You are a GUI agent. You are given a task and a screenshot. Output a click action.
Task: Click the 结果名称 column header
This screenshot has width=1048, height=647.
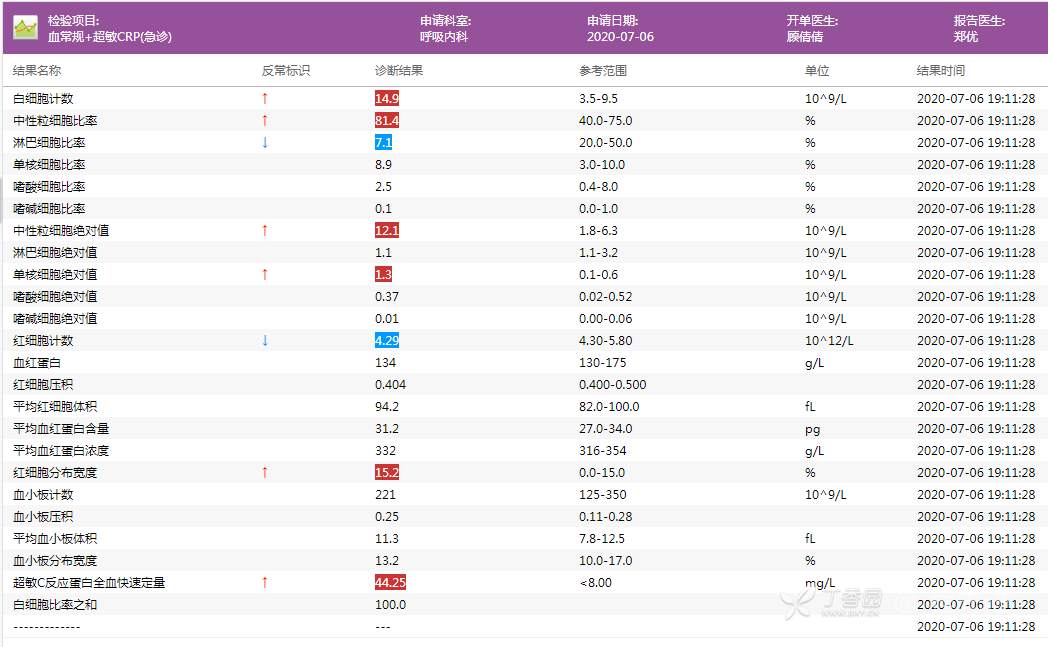click(x=37, y=71)
